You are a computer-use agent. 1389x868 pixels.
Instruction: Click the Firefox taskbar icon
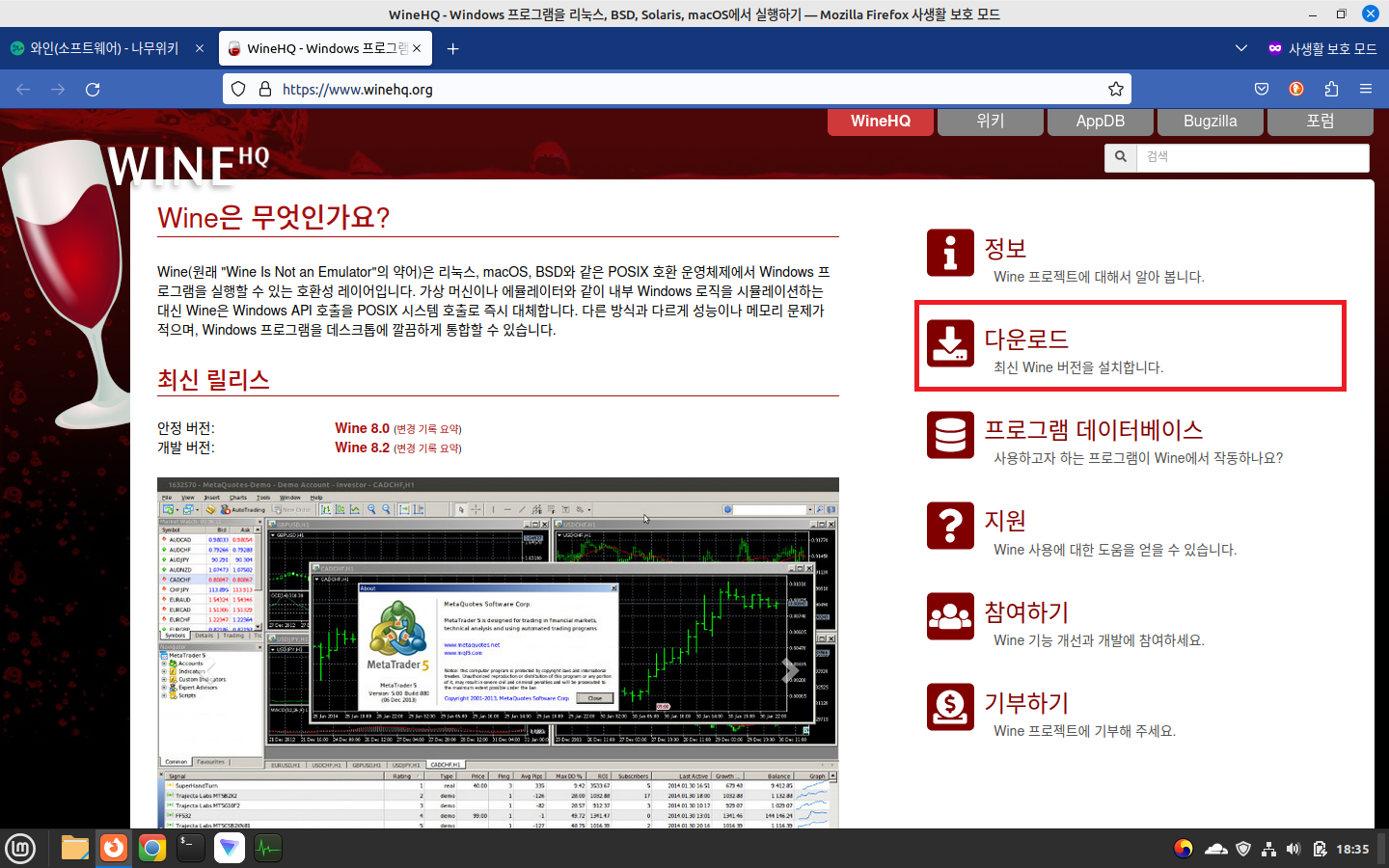114,848
